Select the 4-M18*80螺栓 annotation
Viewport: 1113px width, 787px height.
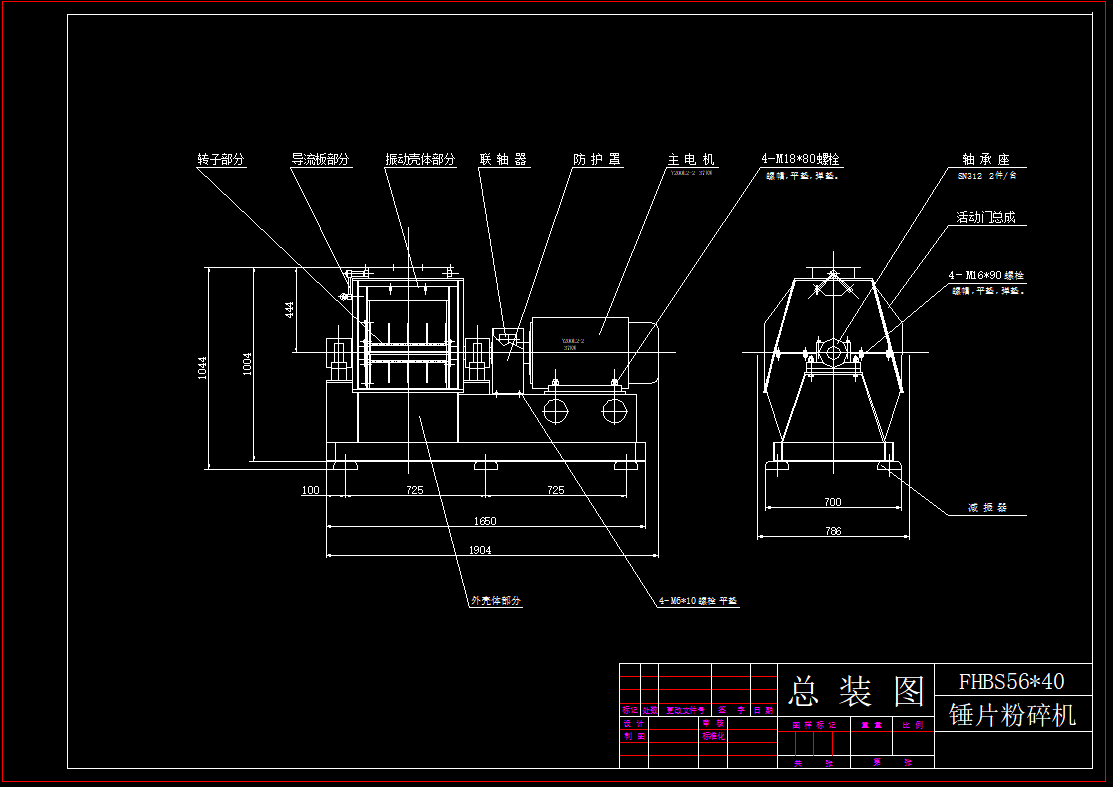[x=801, y=159]
